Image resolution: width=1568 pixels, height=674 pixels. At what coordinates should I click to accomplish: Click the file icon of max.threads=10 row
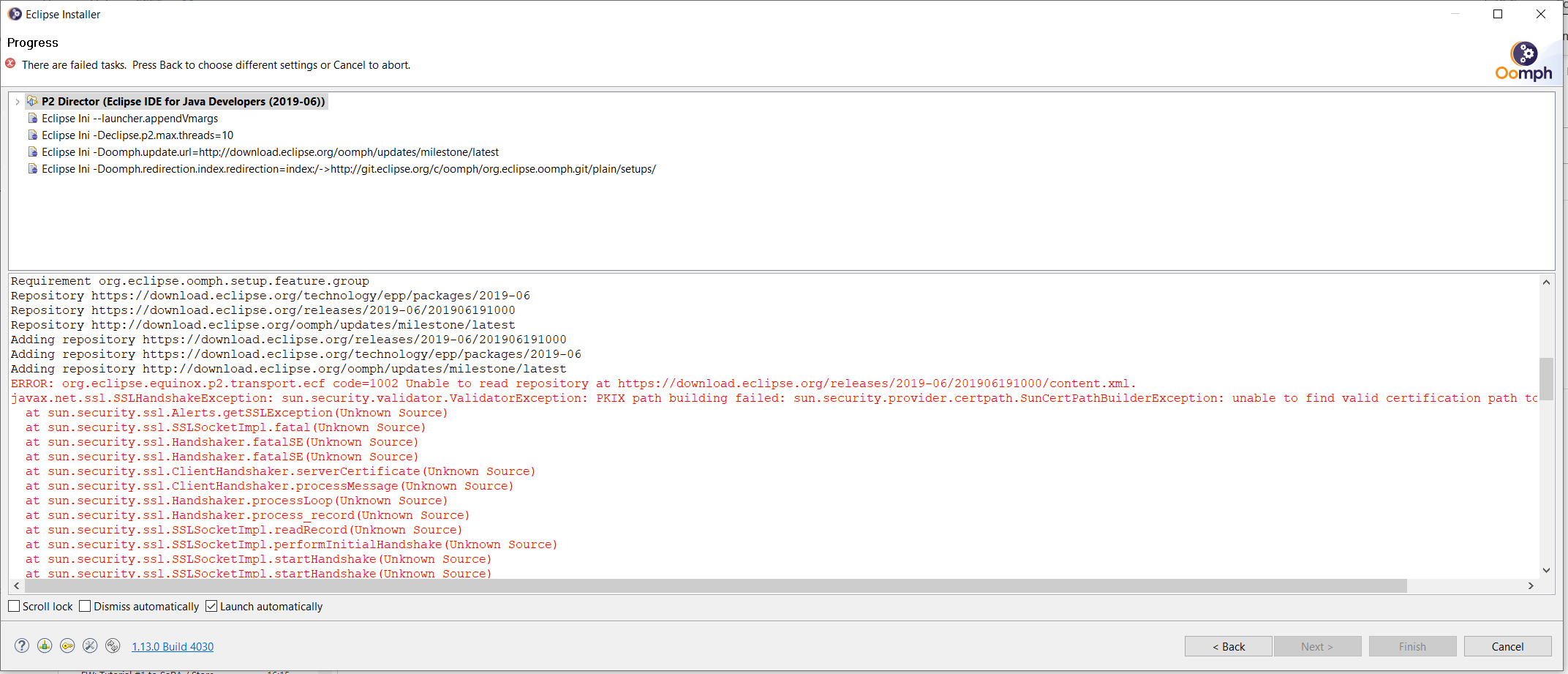(x=33, y=135)
